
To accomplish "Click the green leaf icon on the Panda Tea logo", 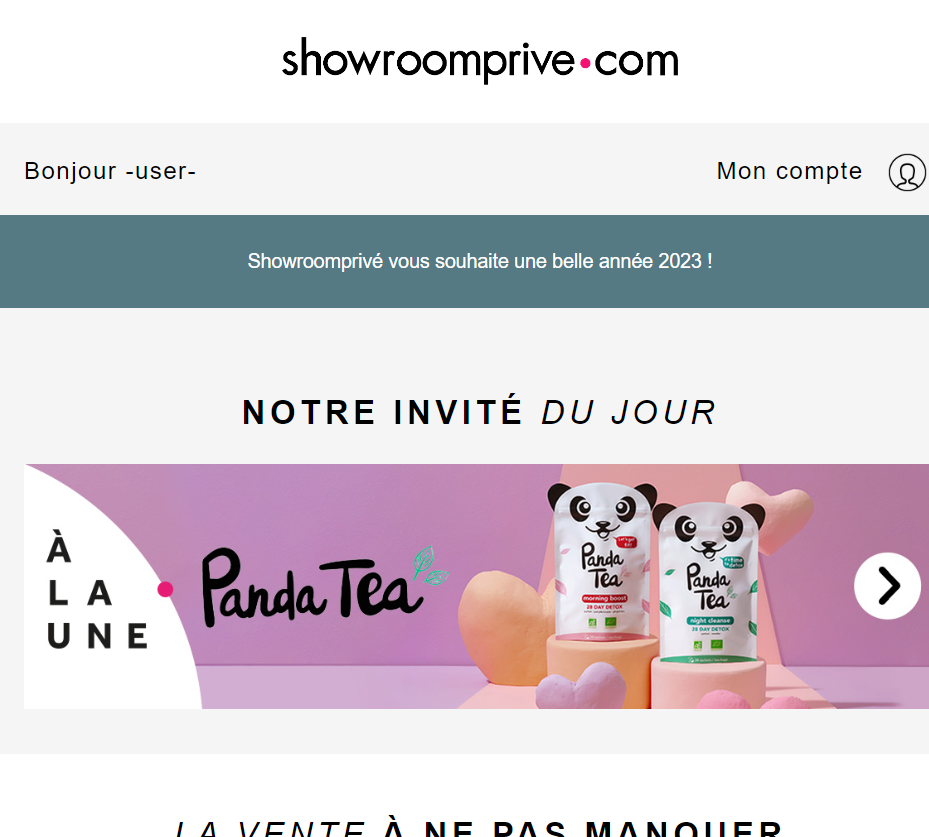I will pyautogui.click(x=430, y=566).
